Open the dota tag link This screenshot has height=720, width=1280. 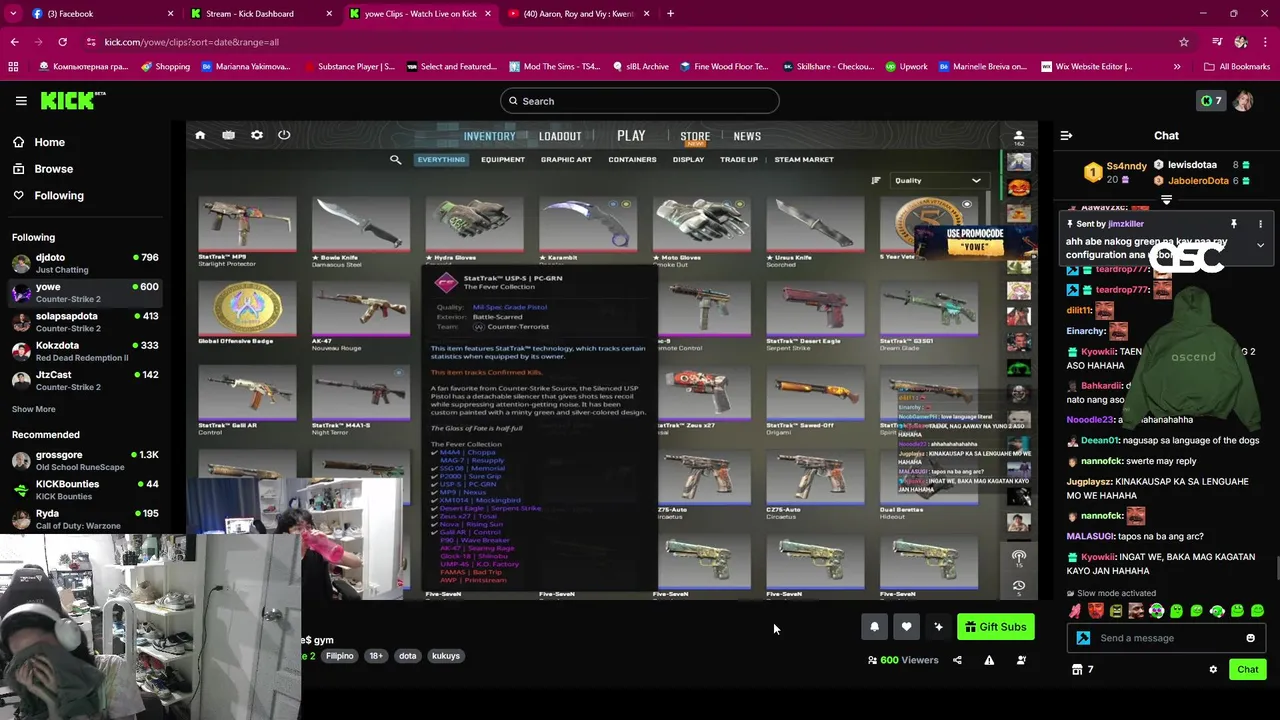click(408, 656)
